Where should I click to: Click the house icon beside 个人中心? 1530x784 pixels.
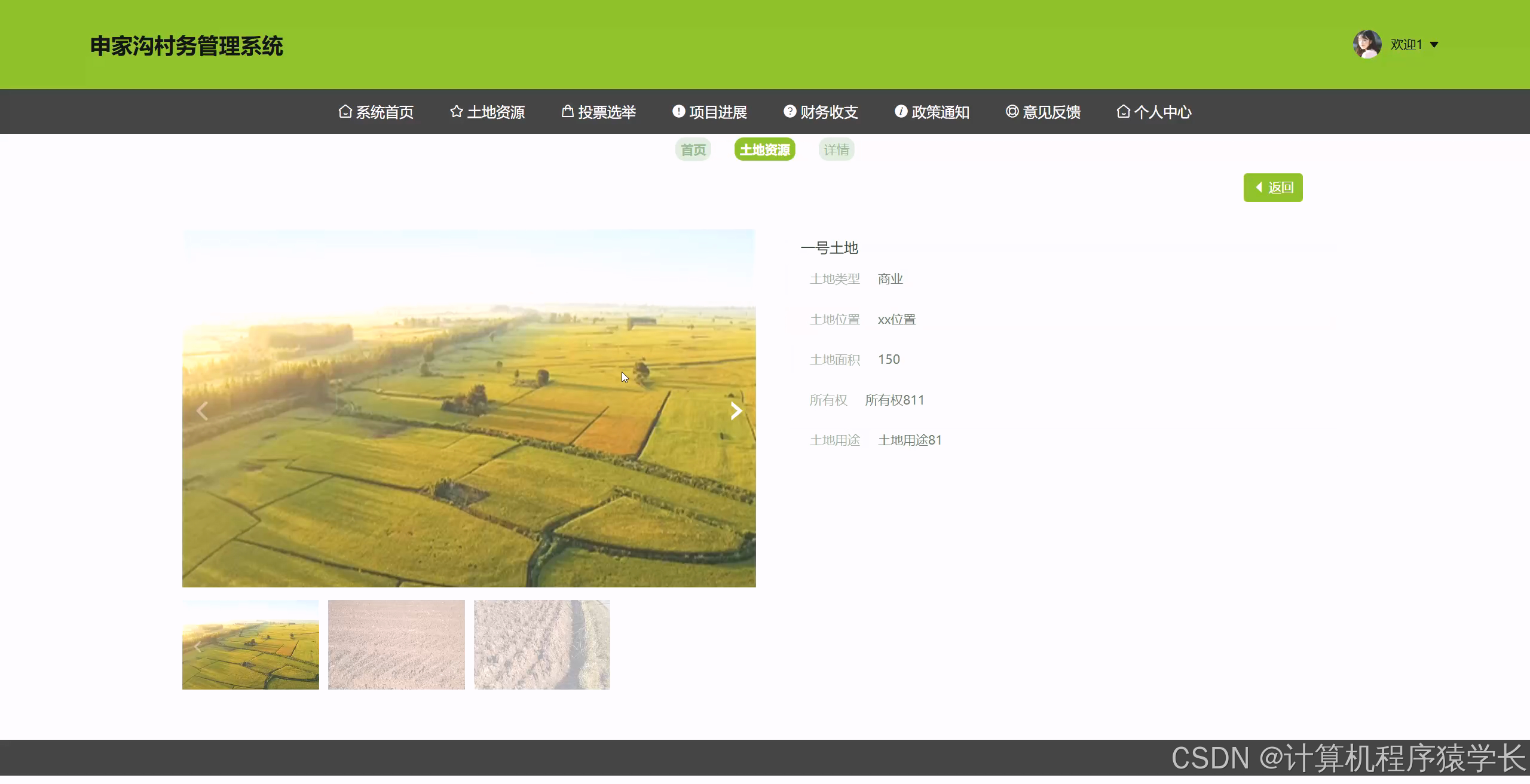(x=1123, y=112)
